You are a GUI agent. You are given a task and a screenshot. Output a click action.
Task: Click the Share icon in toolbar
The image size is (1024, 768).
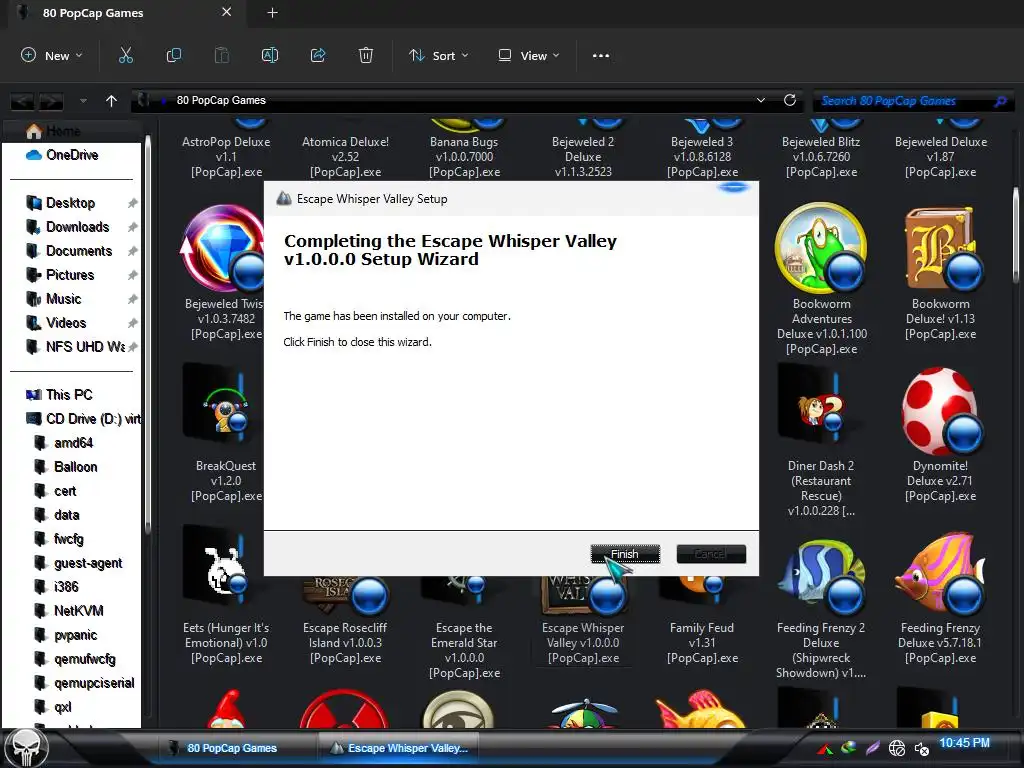[x=318, y=56]
